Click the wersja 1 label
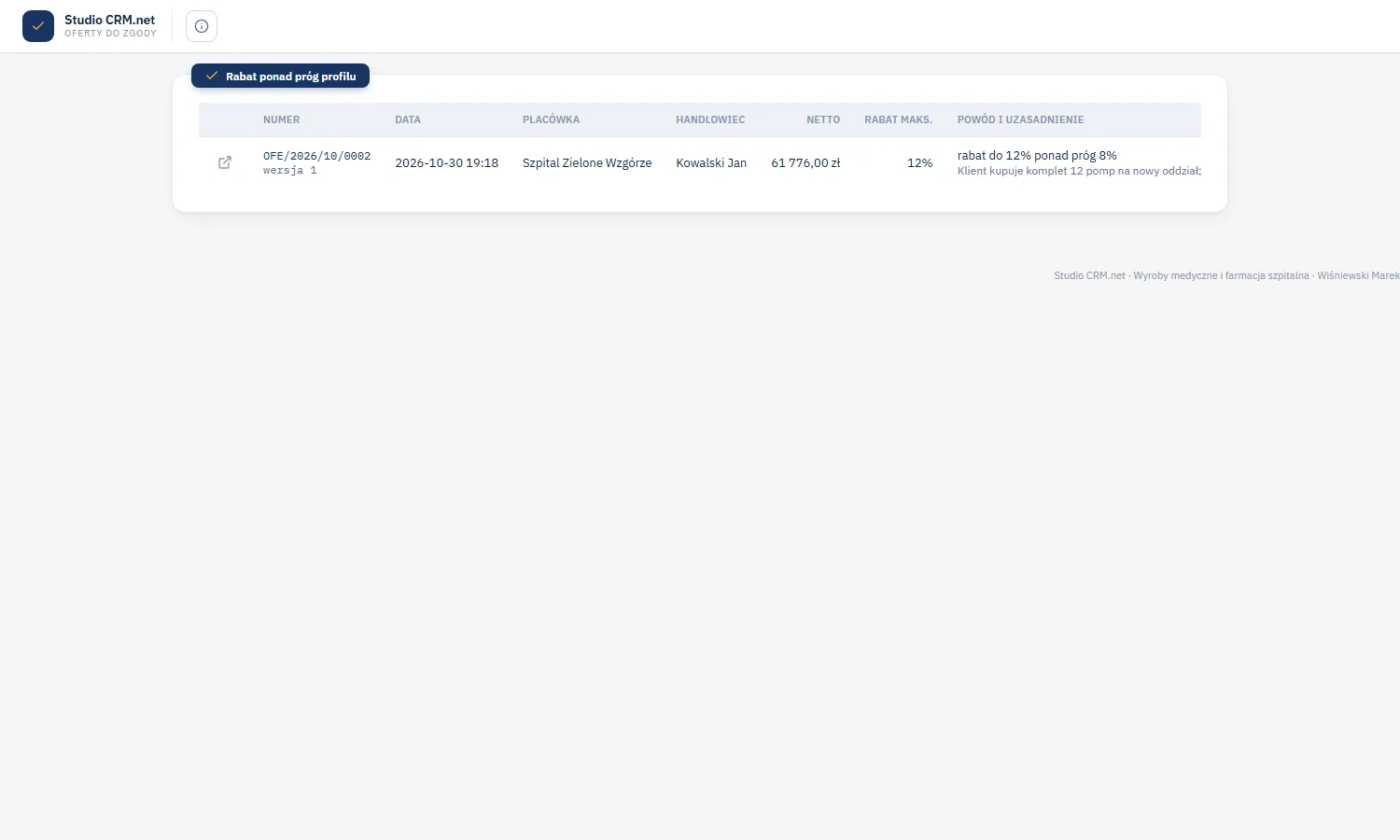Image resolution: width=1400 pixels, height=840 pixels. click(290, 171)
